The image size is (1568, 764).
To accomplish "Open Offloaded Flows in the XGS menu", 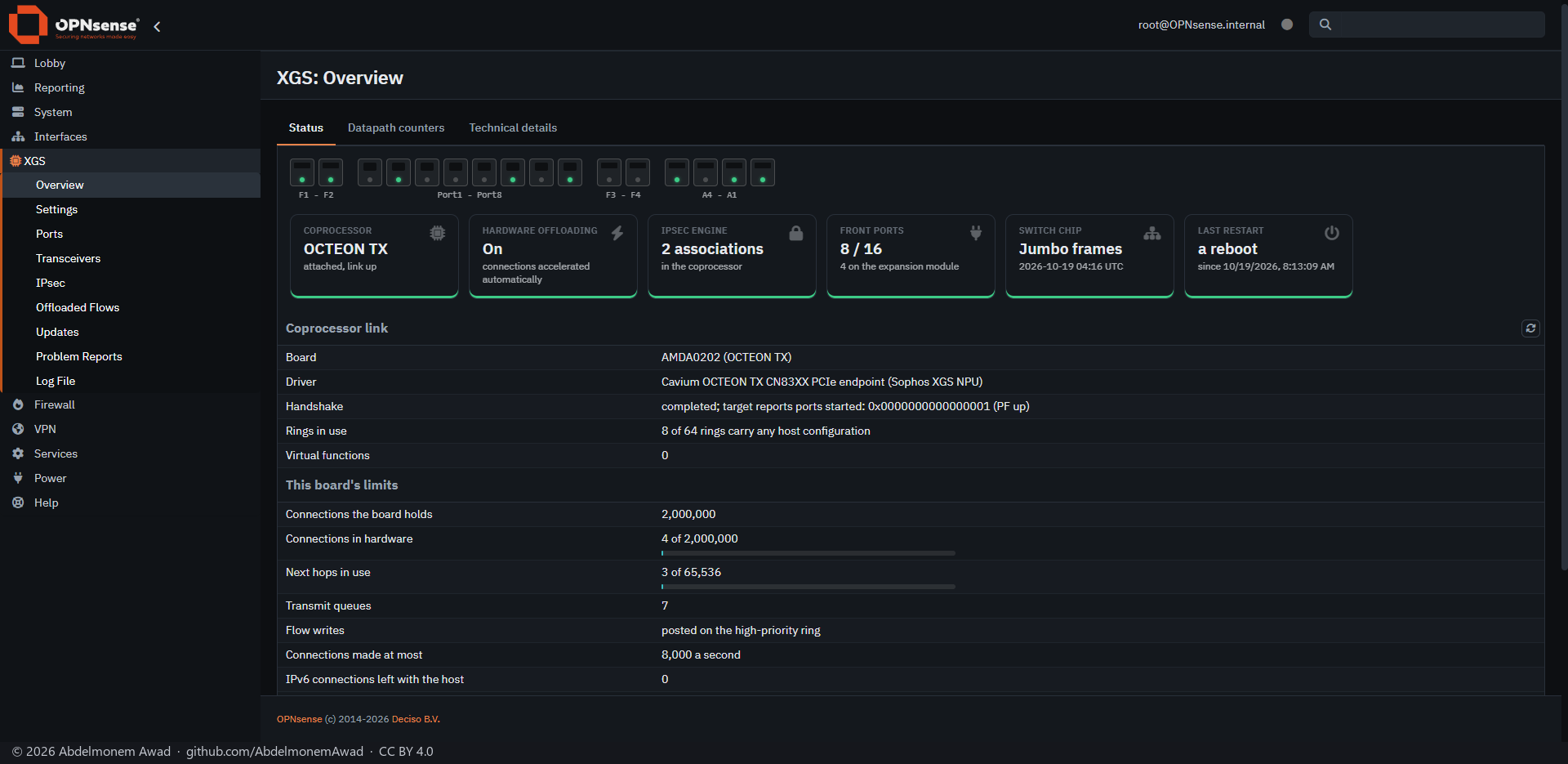I will click(132, 307).
